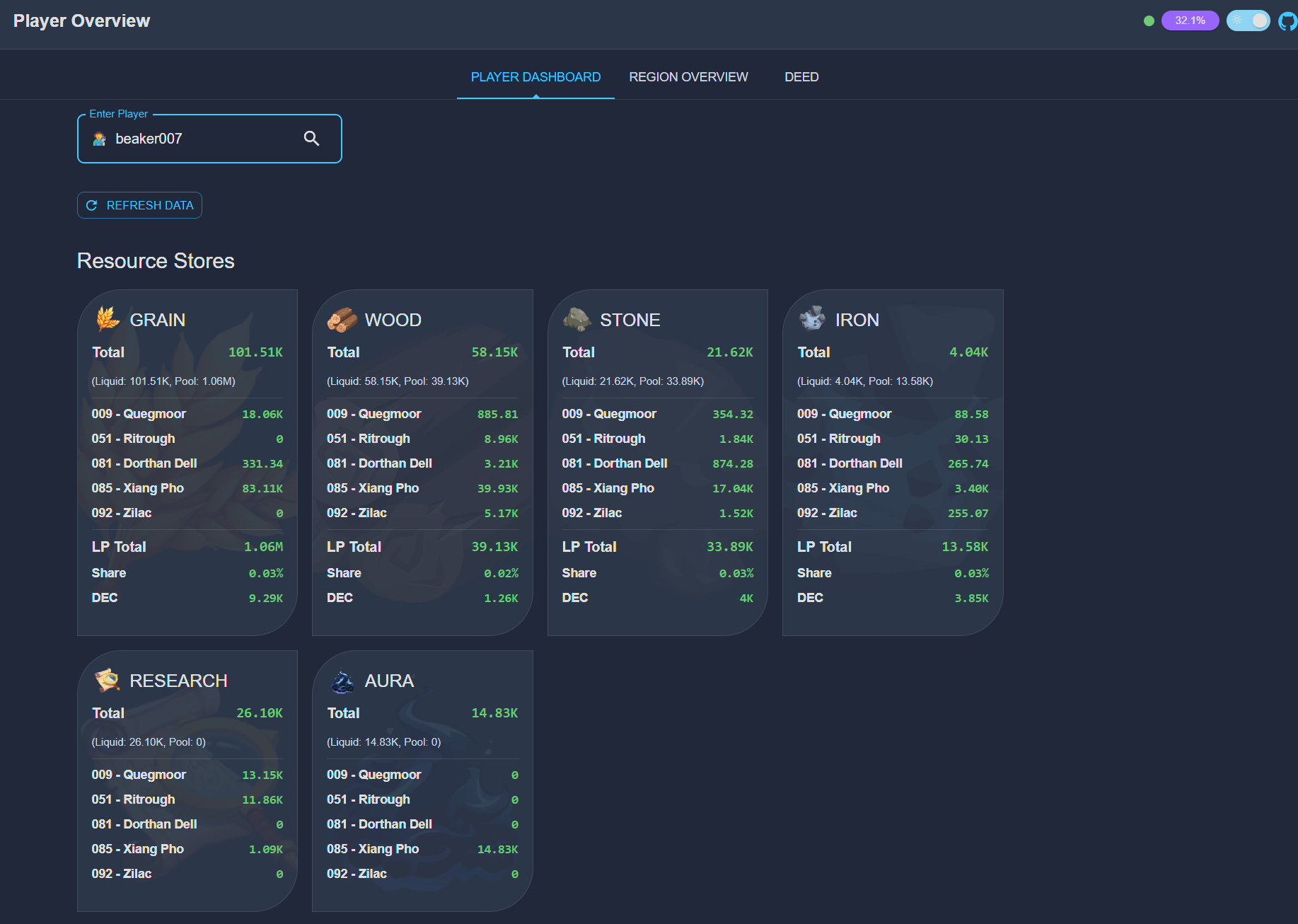
Task: Click the Resource Stores heading
Action: 156,261
